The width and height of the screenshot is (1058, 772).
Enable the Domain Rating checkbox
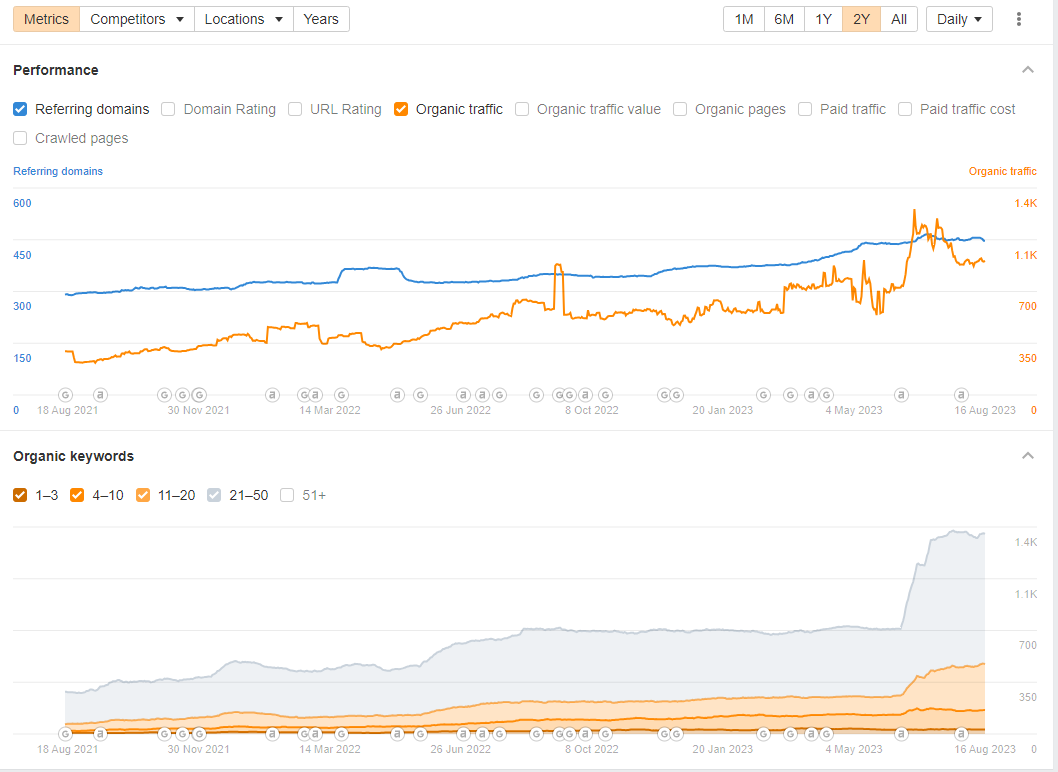click(x=168, y=109)
